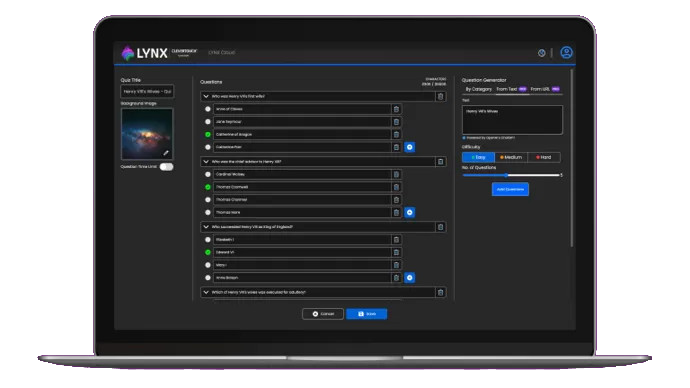690x388 pixels.
Task: Mark Mary I as correct answer
Action: click(x=208, y=265)
